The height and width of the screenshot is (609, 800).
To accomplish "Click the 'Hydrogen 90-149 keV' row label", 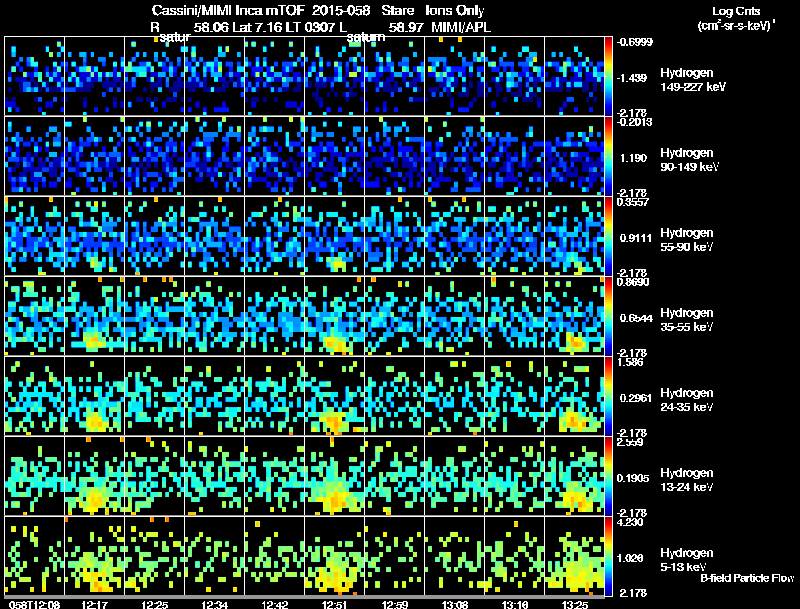I will 689,160.
